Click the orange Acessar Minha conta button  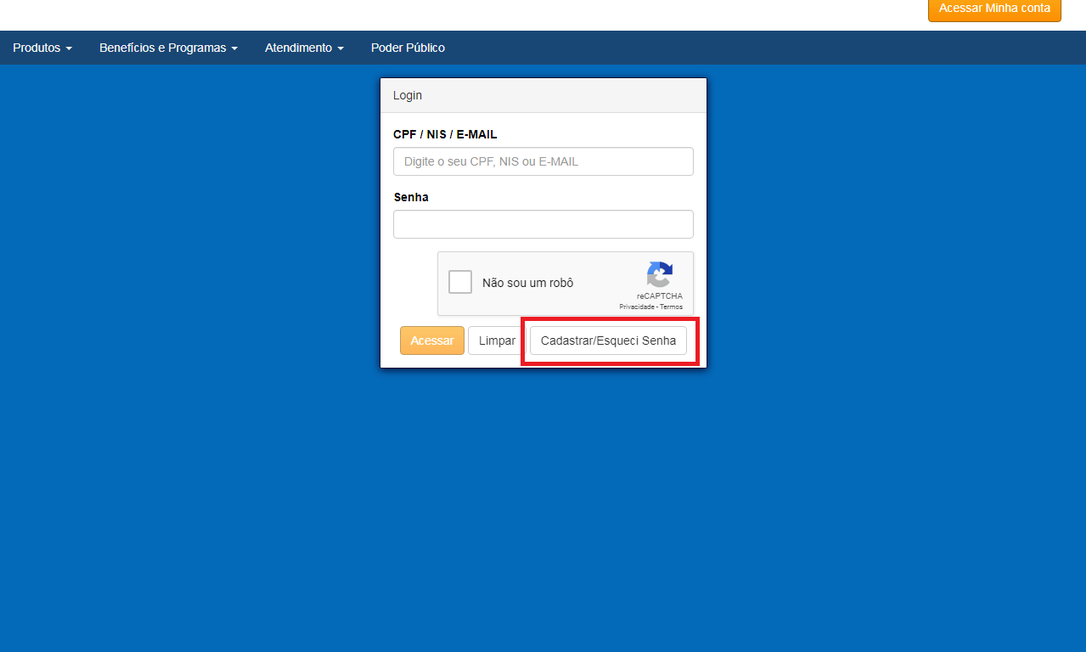tap(994, 9)
